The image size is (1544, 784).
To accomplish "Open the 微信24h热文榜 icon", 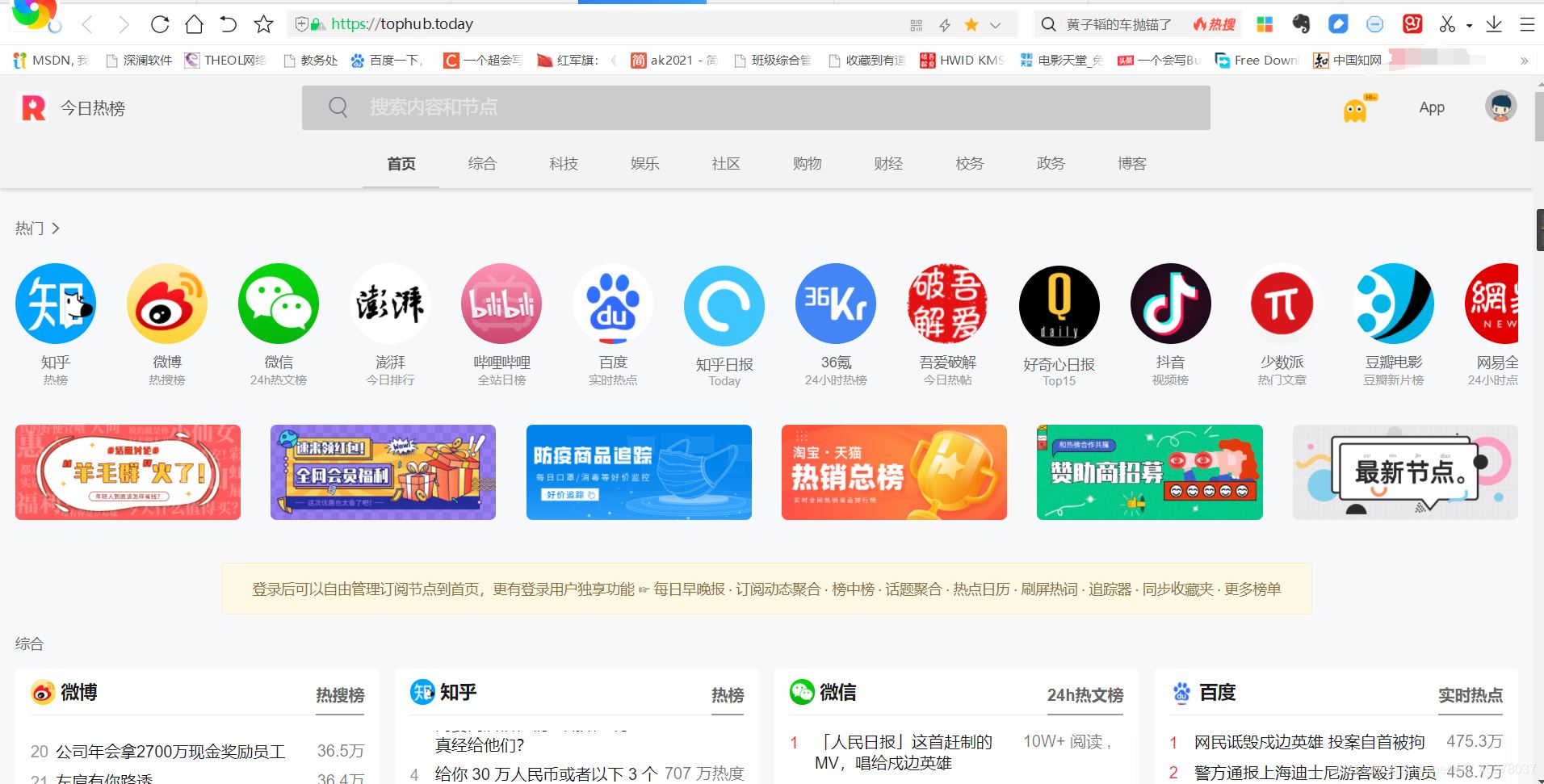I will [x=278, y=304].
